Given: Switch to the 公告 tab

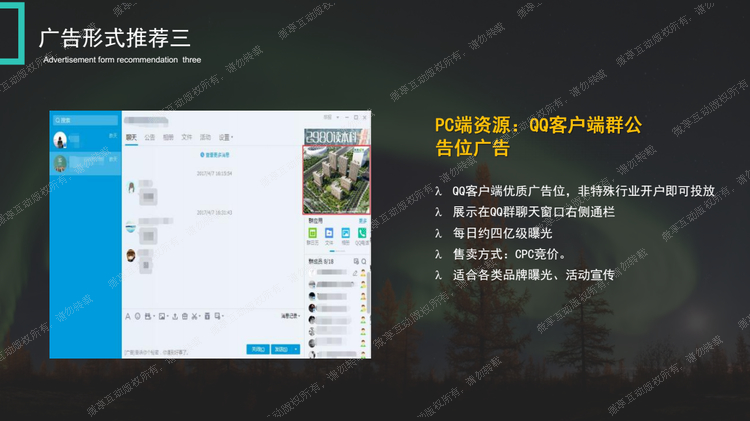Looking at the screenshot, I should coord(150,137).
